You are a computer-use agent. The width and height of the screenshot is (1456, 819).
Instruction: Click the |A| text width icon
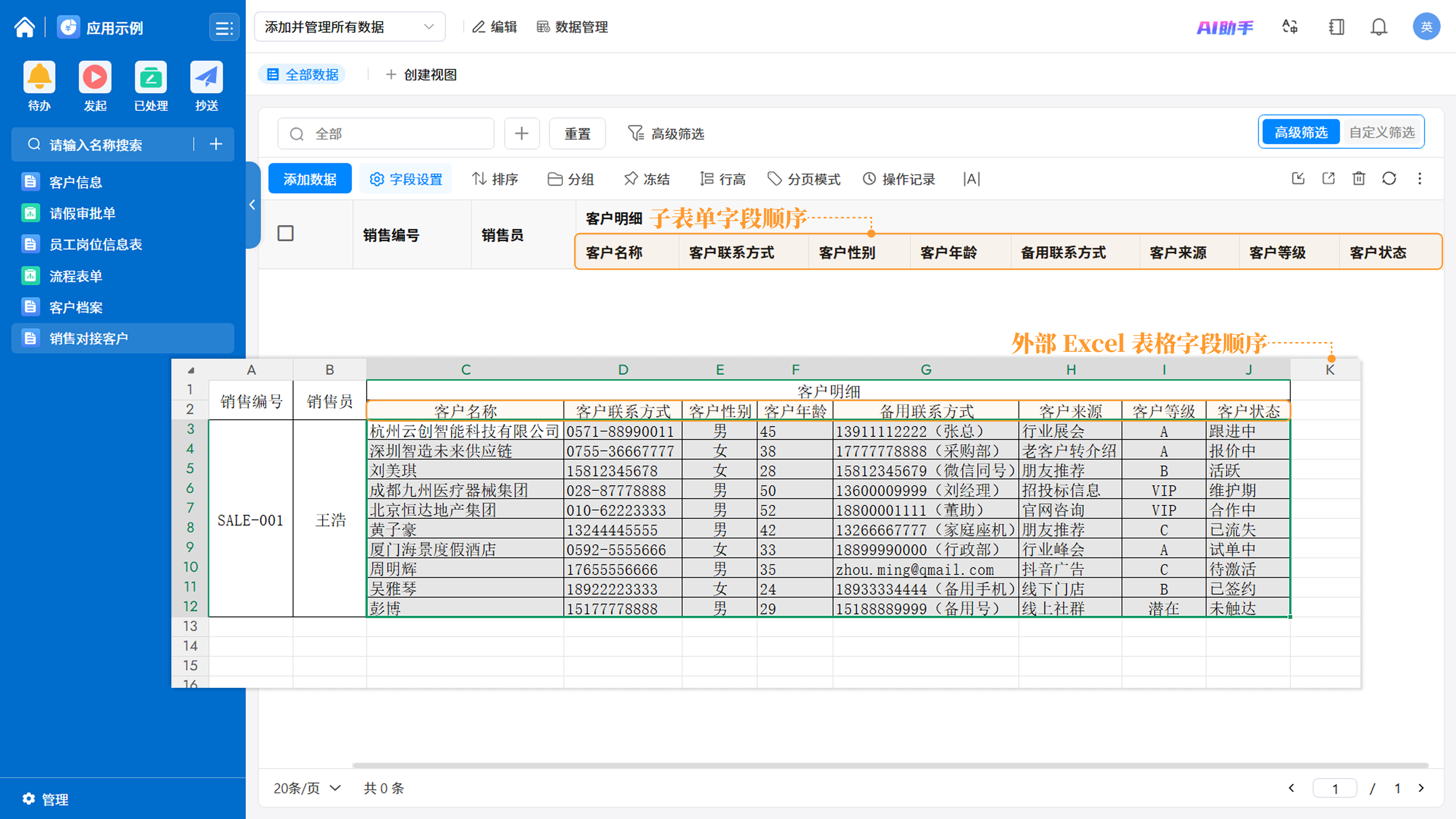[971, 179]
